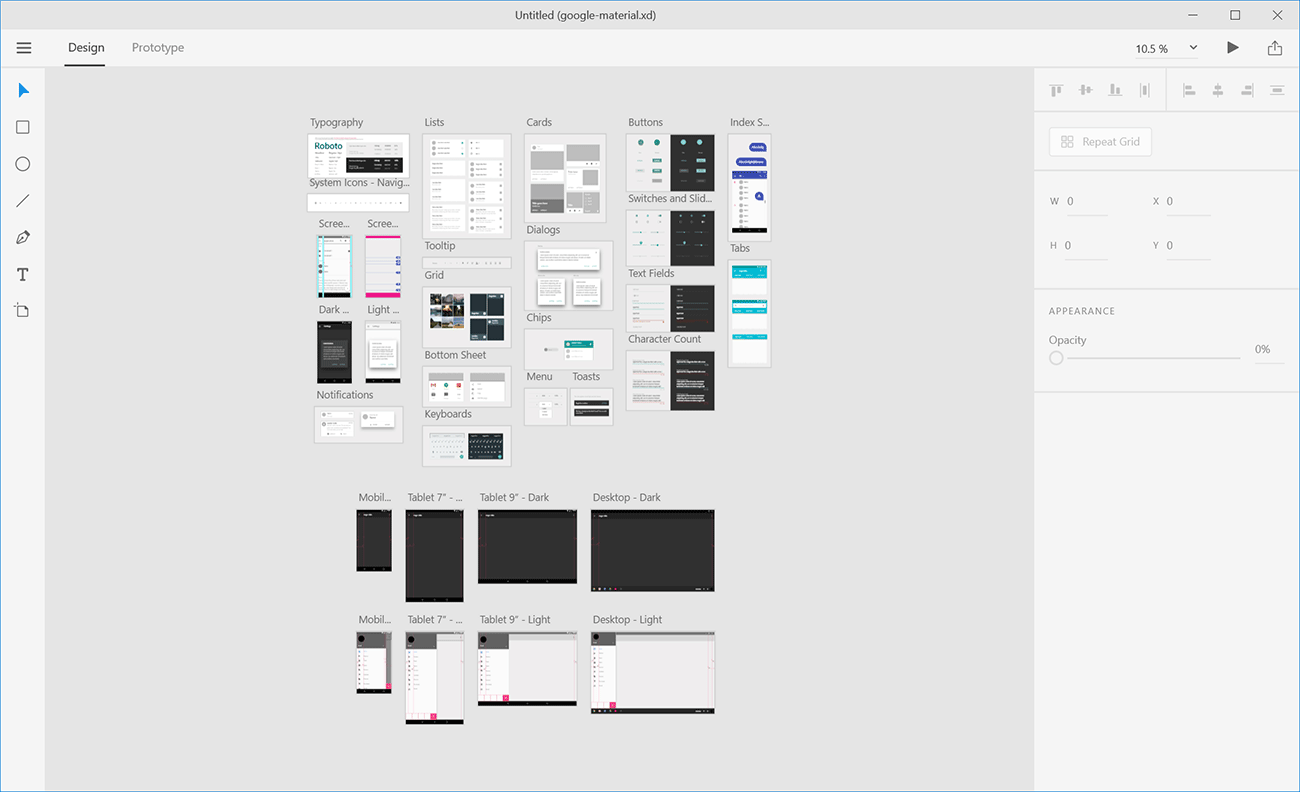Click the Selection arrow tool

[x=22, y=90]
